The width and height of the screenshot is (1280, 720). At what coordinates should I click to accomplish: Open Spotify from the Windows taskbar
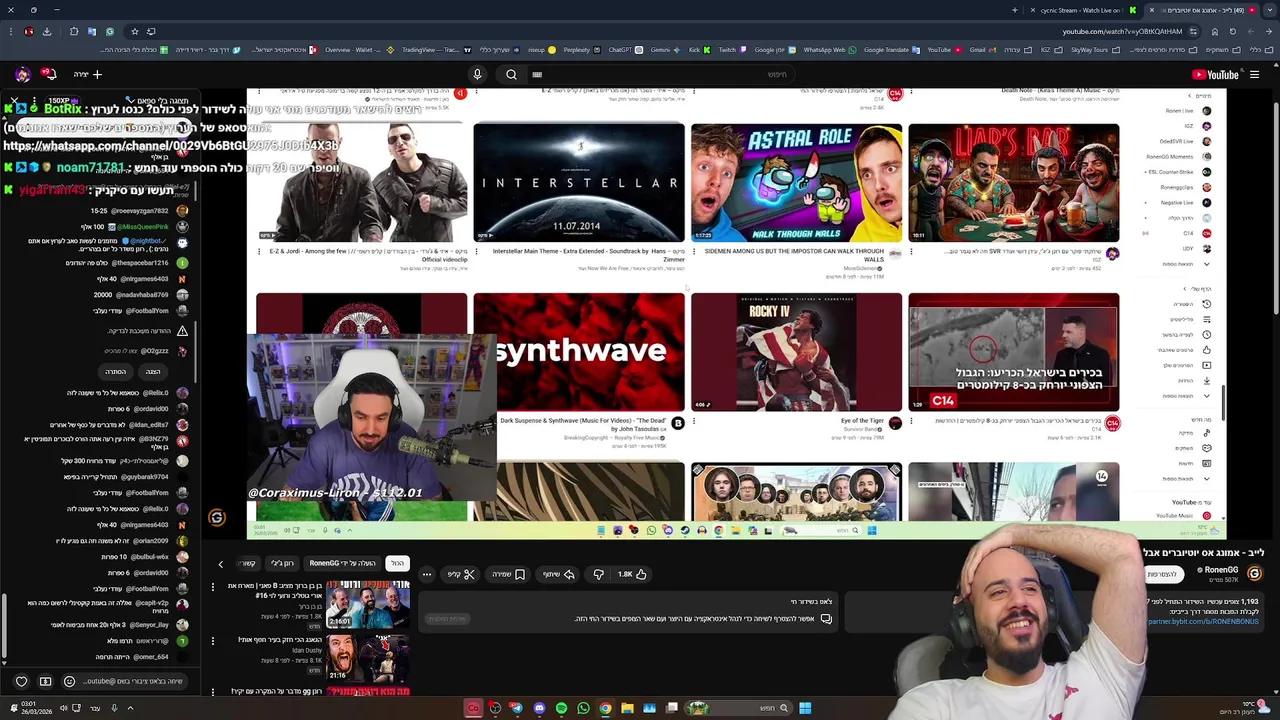561,708
